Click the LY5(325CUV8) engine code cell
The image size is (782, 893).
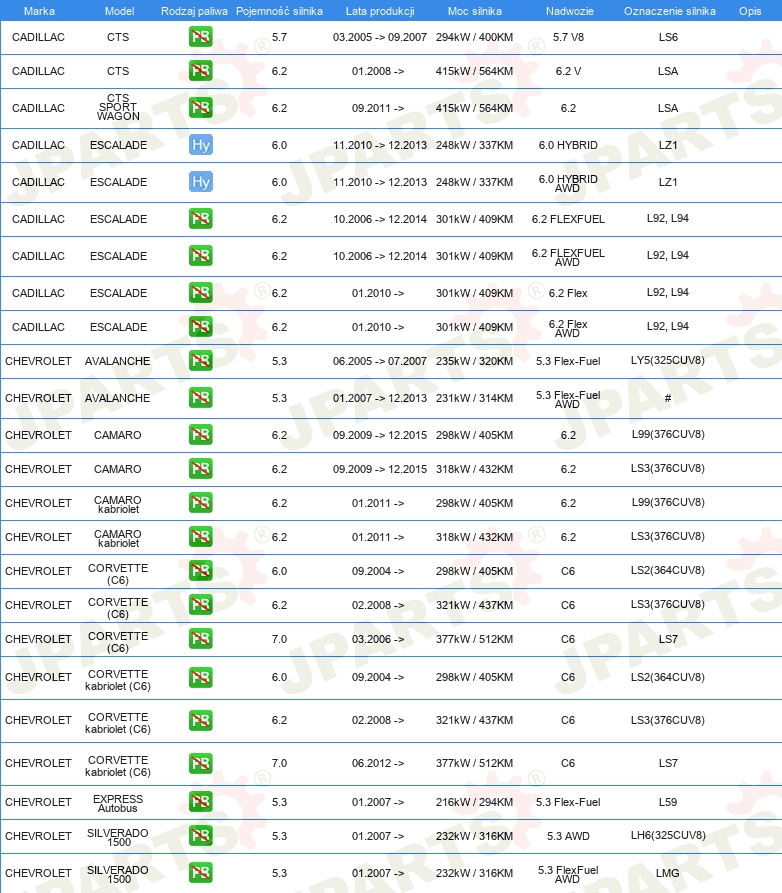[668, 360]
